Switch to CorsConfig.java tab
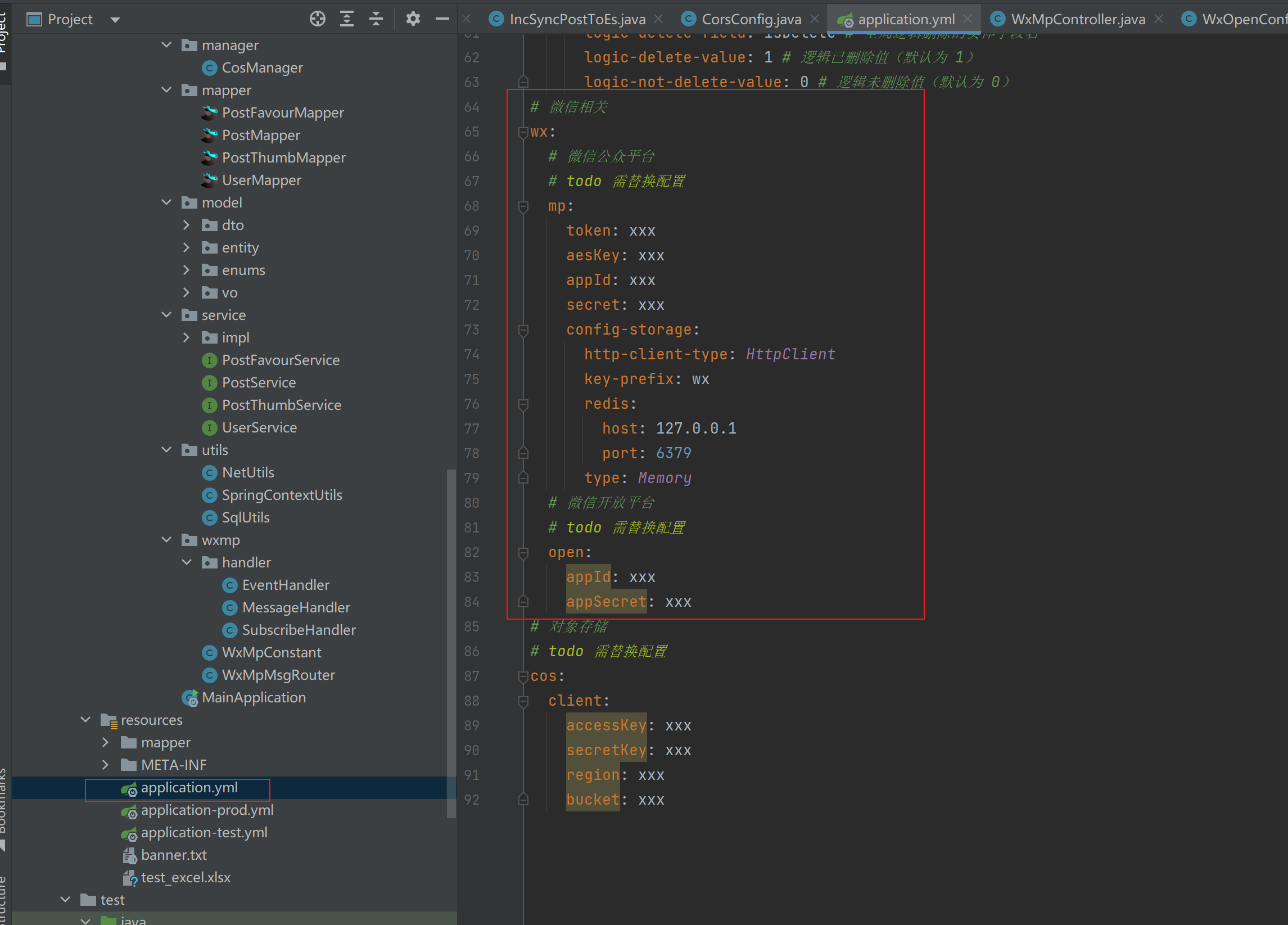Image resolution: width=1288 pixels, height=925 pixels. tap(751, 19)
